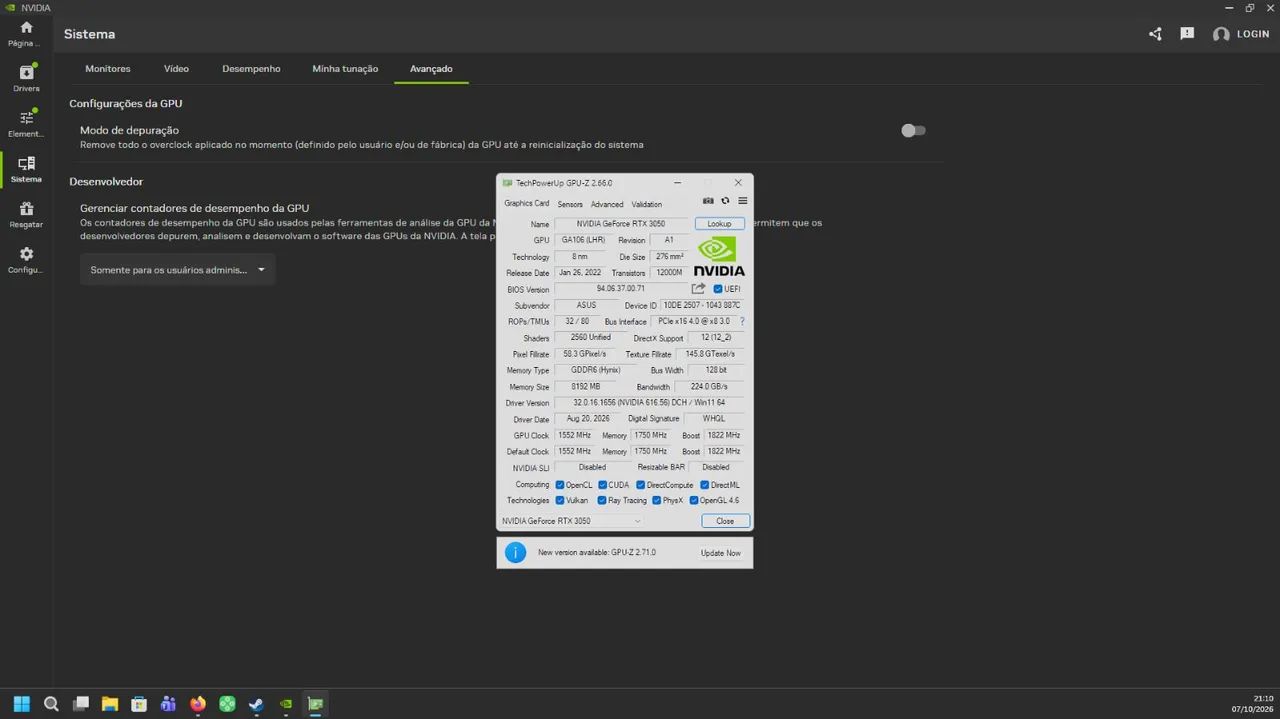
Task: Toggle the Ray Tracing checkbox
Action: 602,500
